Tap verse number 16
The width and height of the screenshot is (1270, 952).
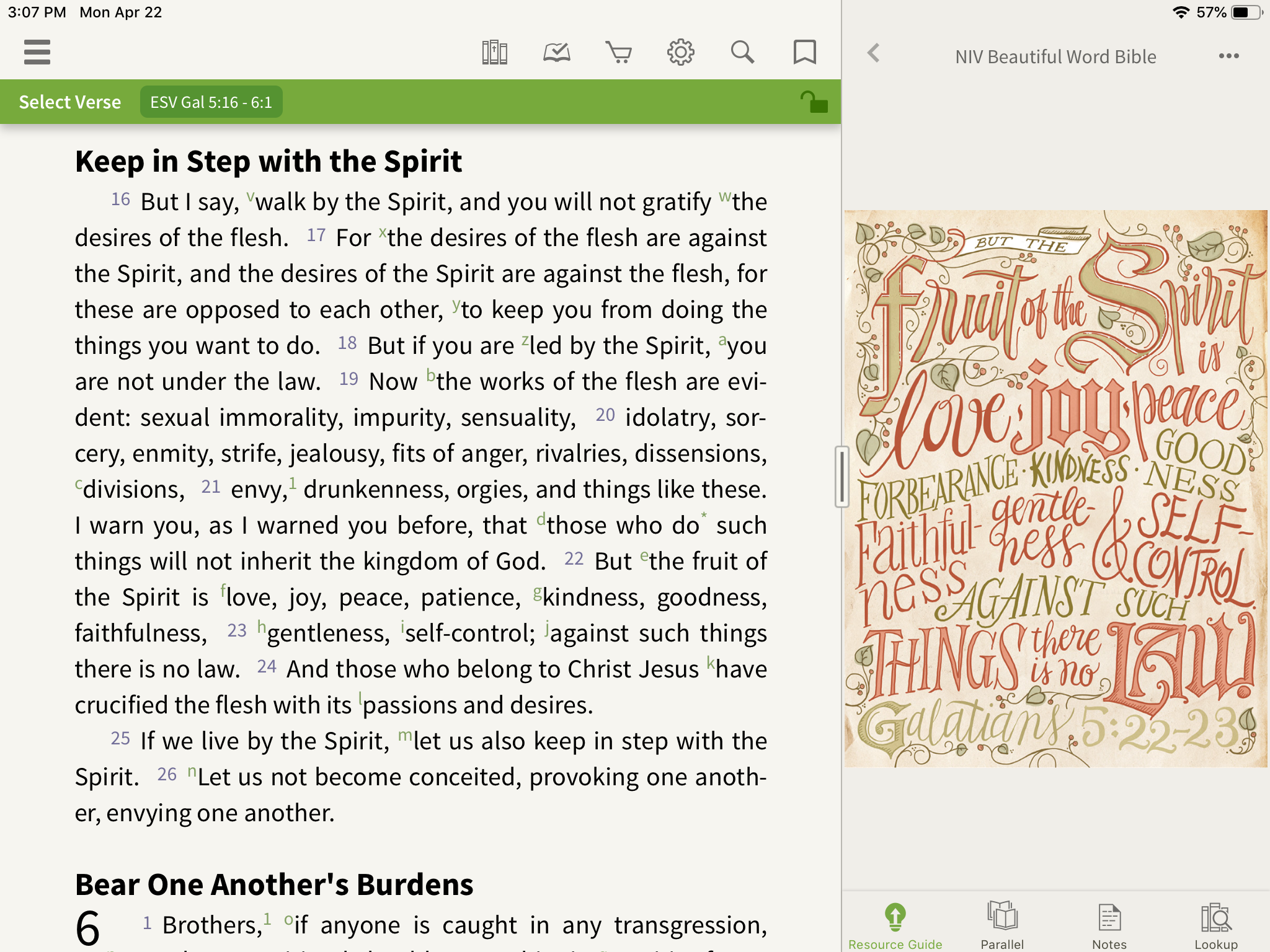tap(120, 199)
